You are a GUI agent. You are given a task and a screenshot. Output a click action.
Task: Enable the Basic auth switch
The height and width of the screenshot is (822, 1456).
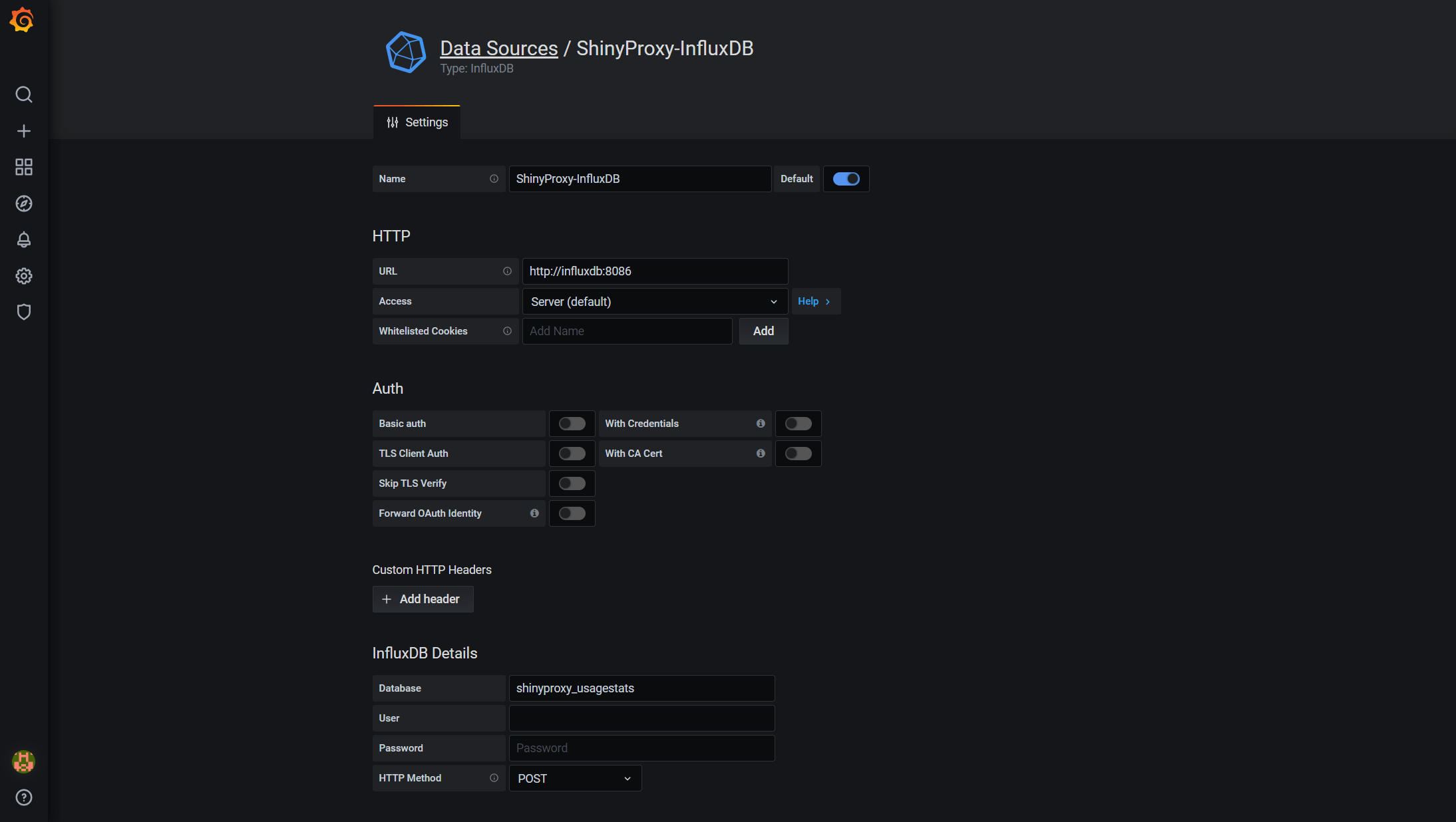coord(572,424)
